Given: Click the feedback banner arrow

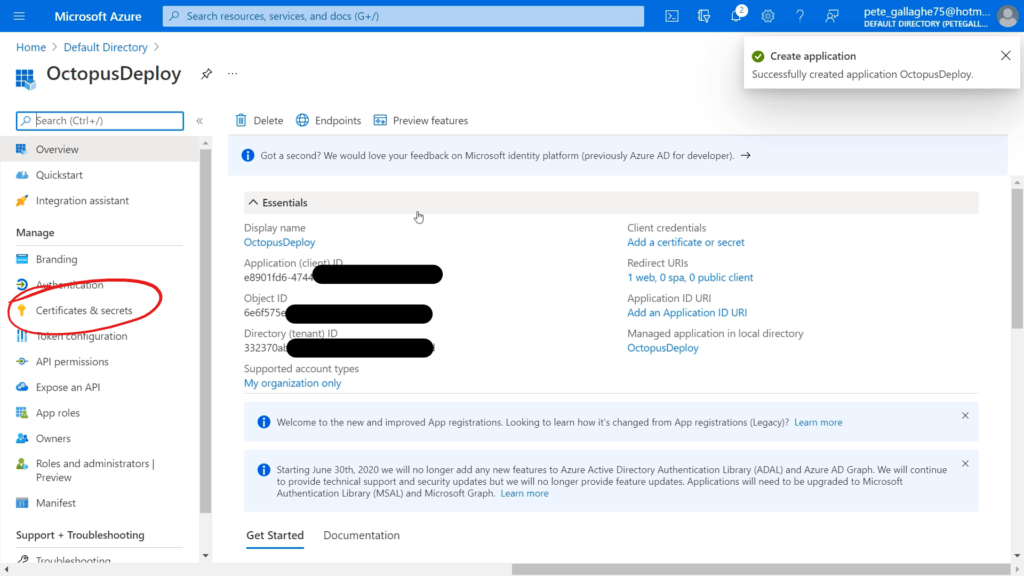Looking at the screenshot, I should (x=745, y=155).
